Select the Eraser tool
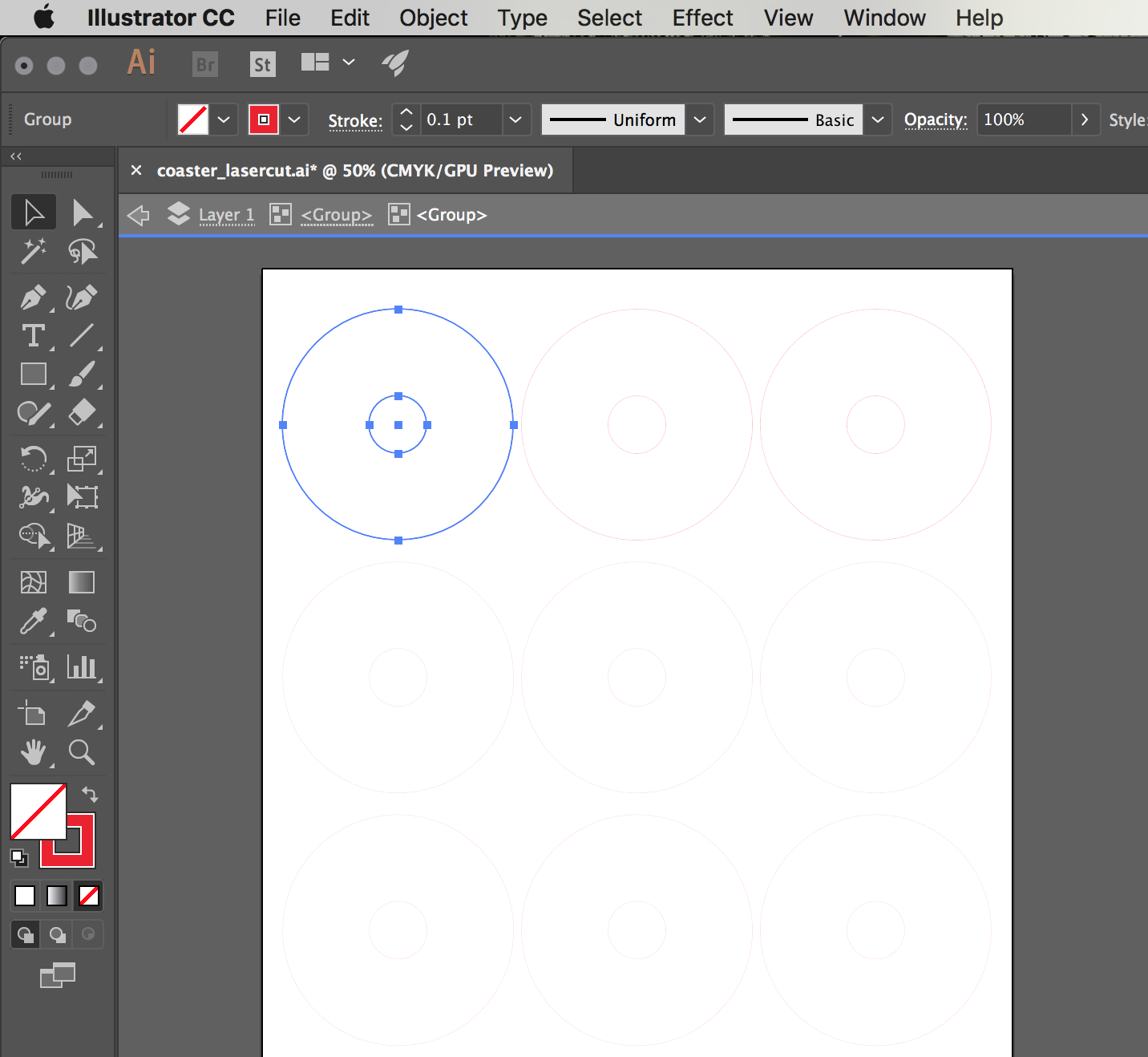The height and width of the screenshot is (1057, 1148). 82,413
